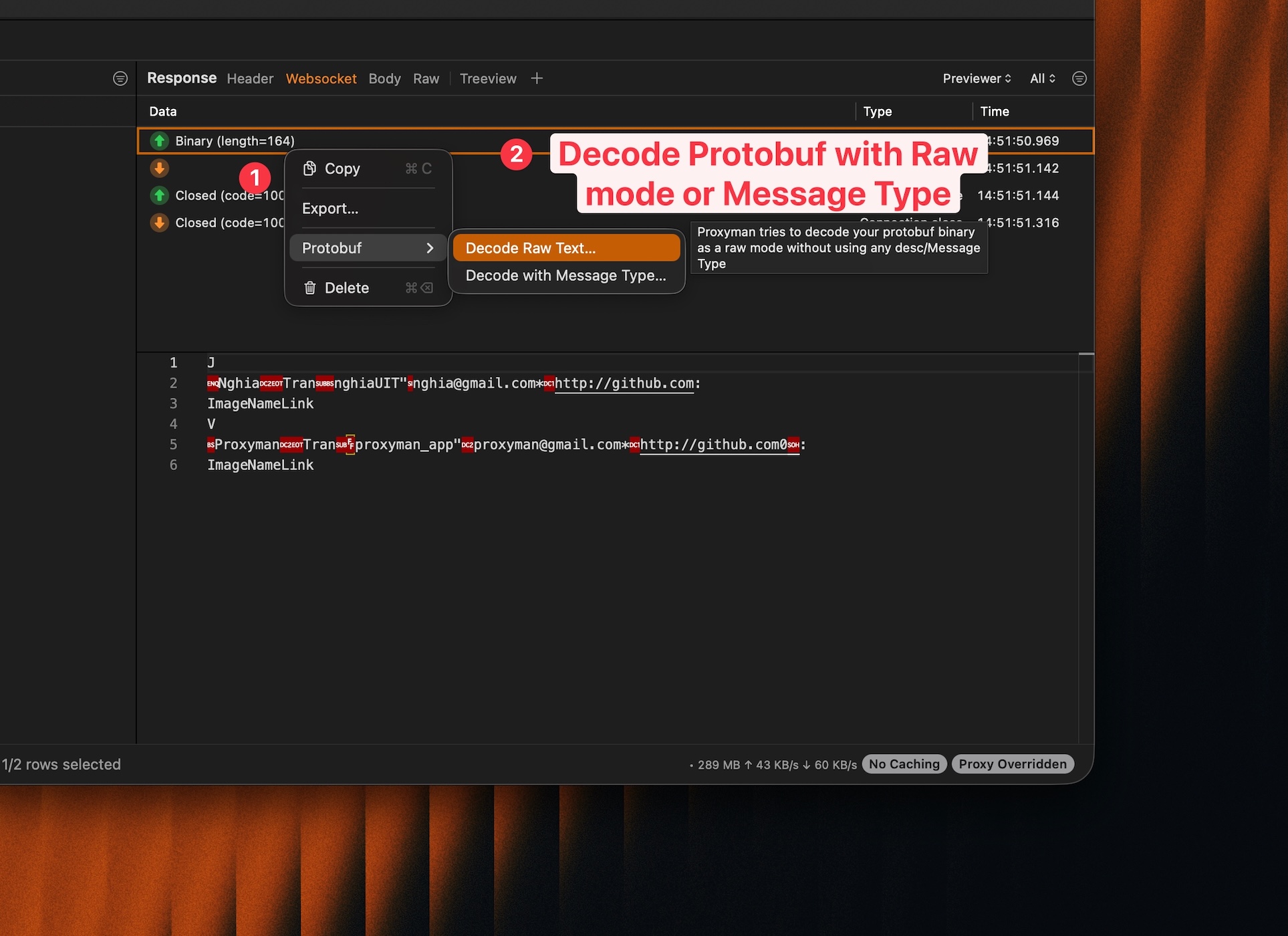Select the Copy icon in the context menu
Screen dimensions: 1288x936
click(310, 168)
